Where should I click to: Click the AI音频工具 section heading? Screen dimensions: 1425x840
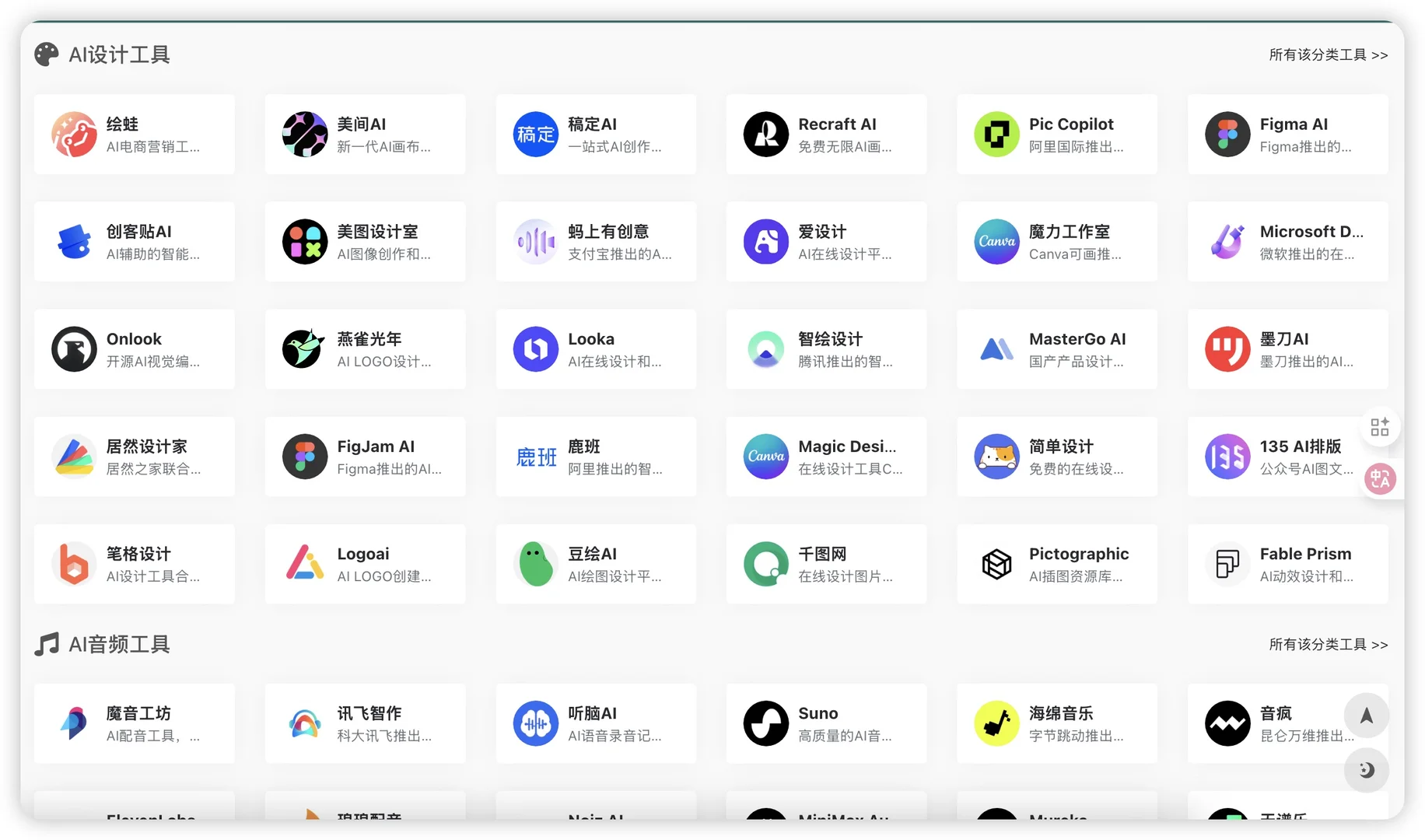(119, 644)
